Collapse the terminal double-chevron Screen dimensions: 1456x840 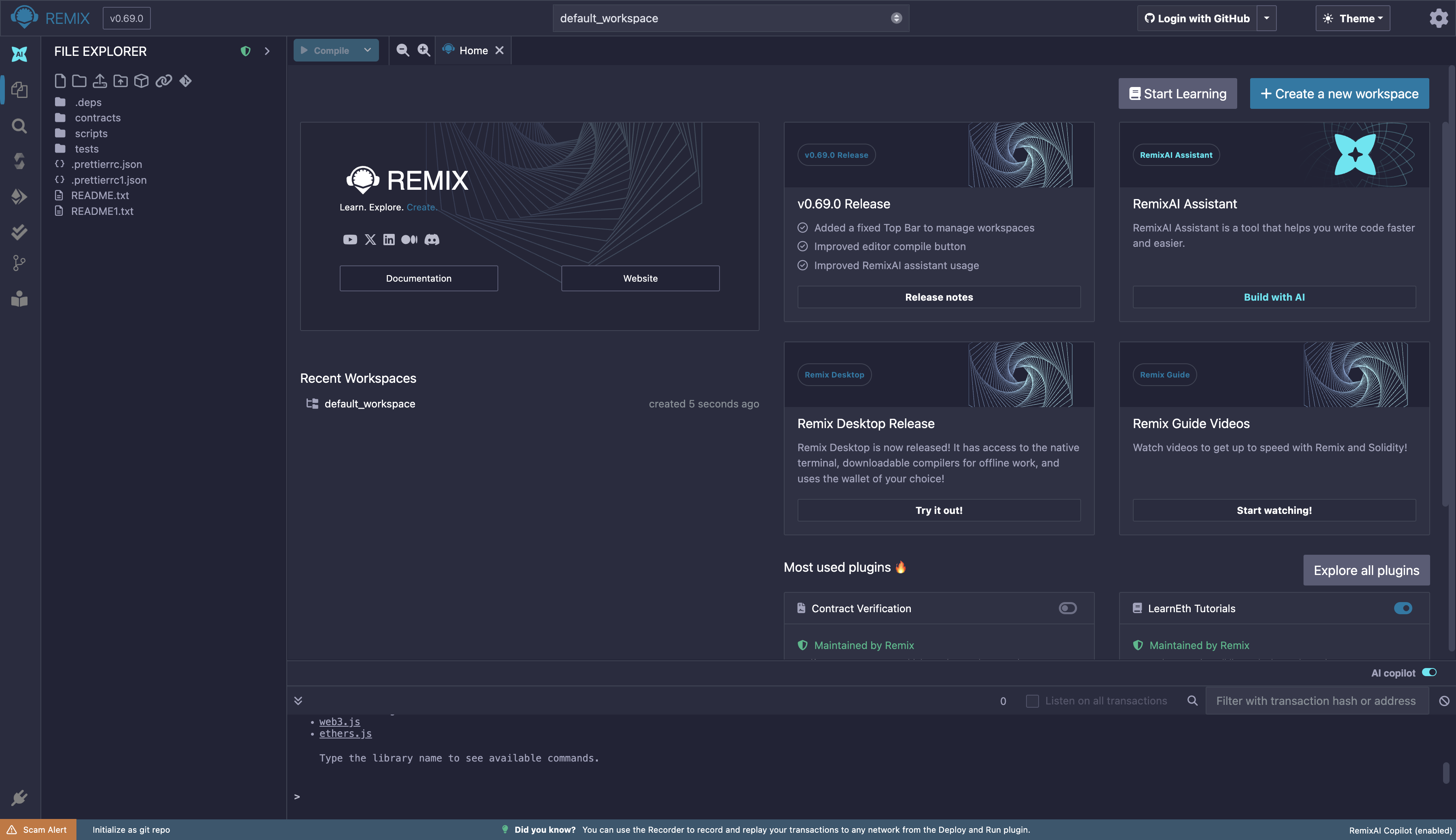click(298, 700)
